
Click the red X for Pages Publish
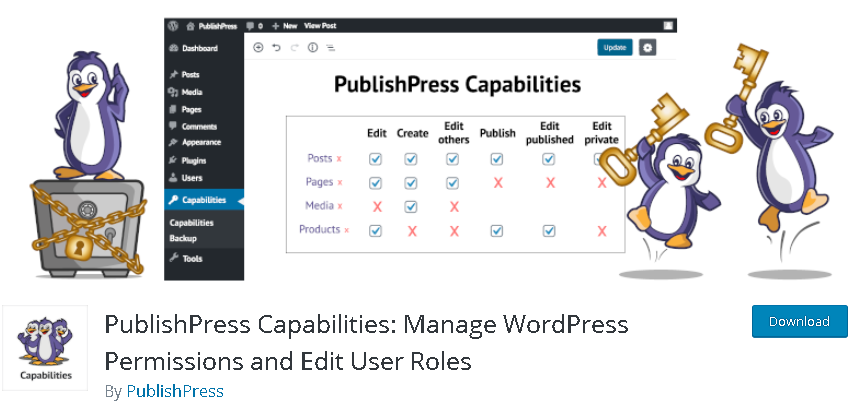point(498,183)
